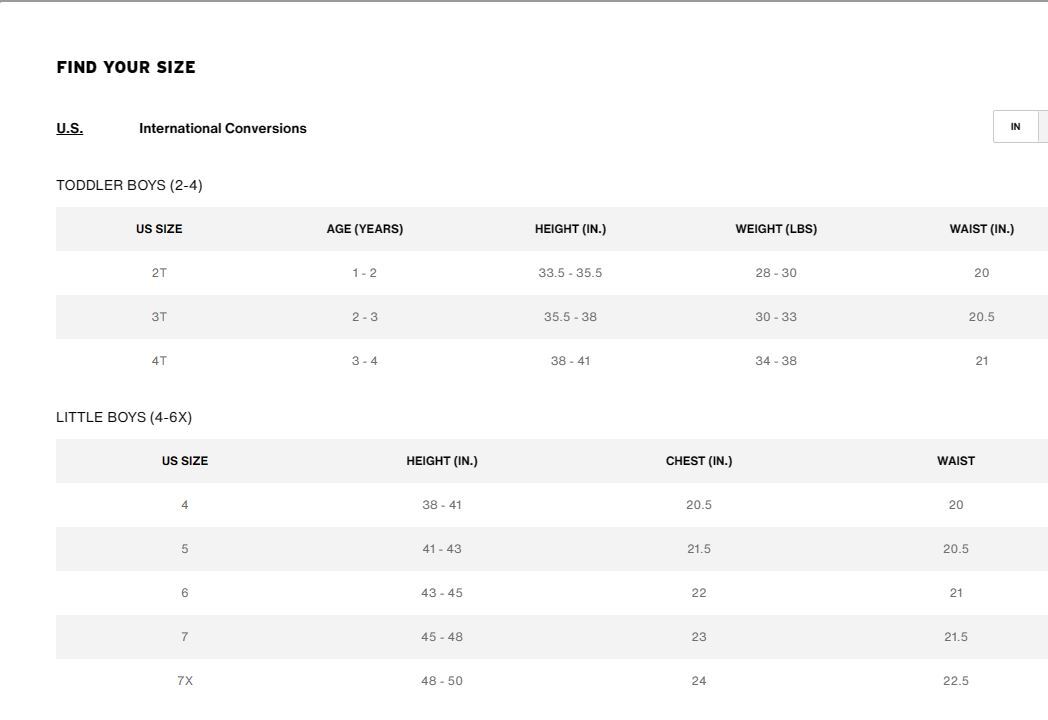The image size is (1048, 720).
Task: Click the chest value 21.5
Action: click(699, 549)
